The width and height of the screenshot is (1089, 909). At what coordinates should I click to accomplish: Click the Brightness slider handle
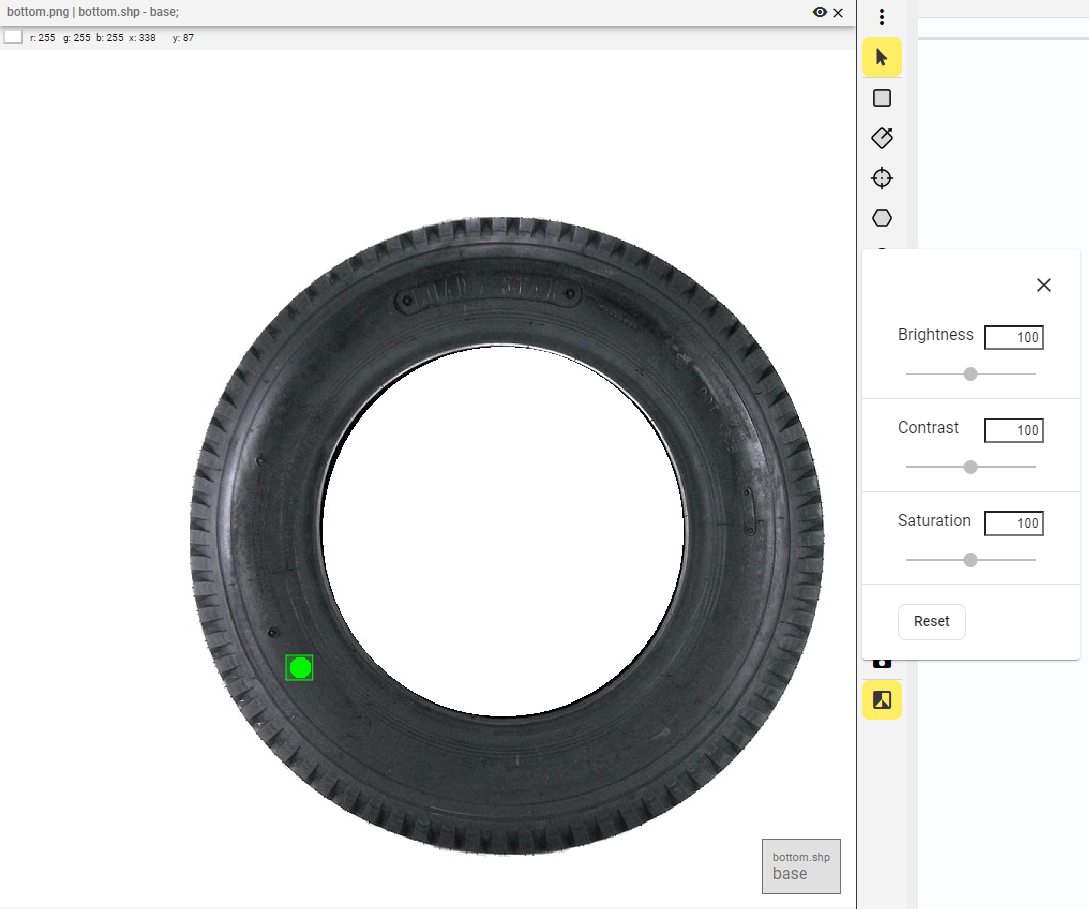coord(969,373)
